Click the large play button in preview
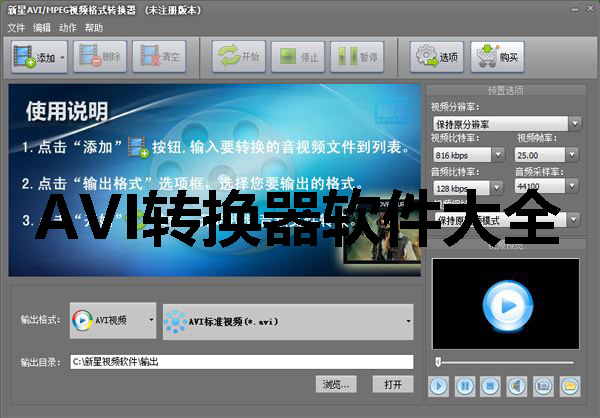Image resolution: width=600 pixels, height=418 pixels. point(508,306)
